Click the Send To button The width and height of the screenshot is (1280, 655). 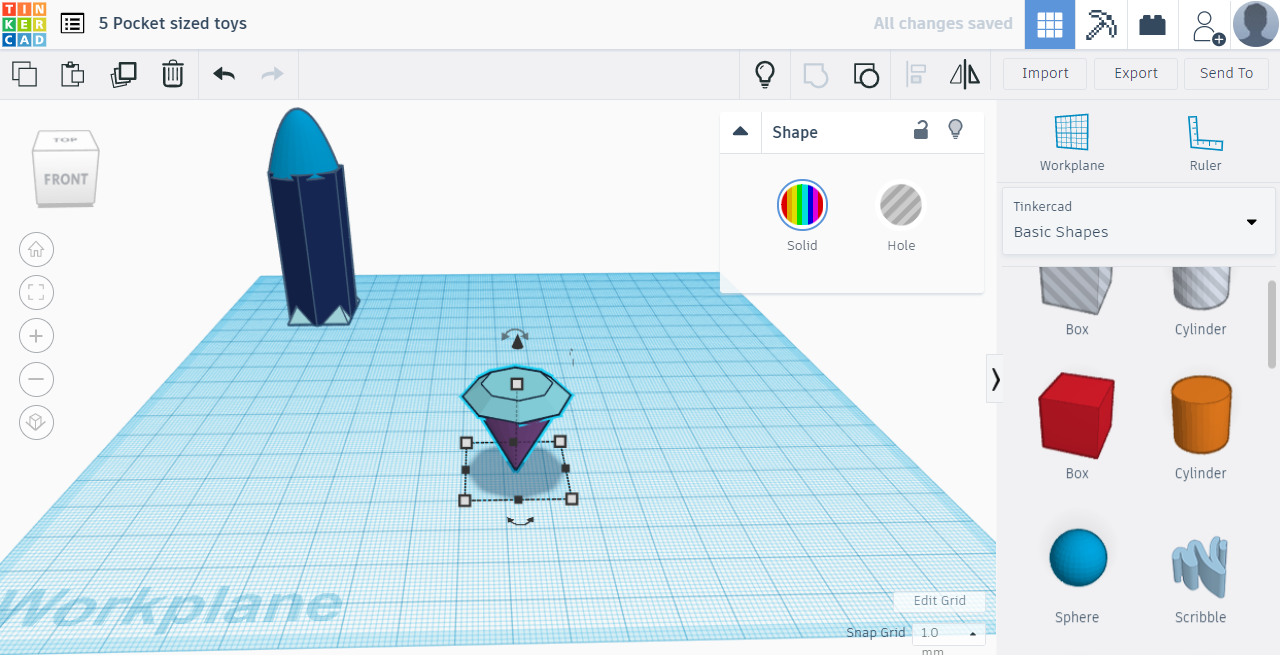coord(1226,73)
